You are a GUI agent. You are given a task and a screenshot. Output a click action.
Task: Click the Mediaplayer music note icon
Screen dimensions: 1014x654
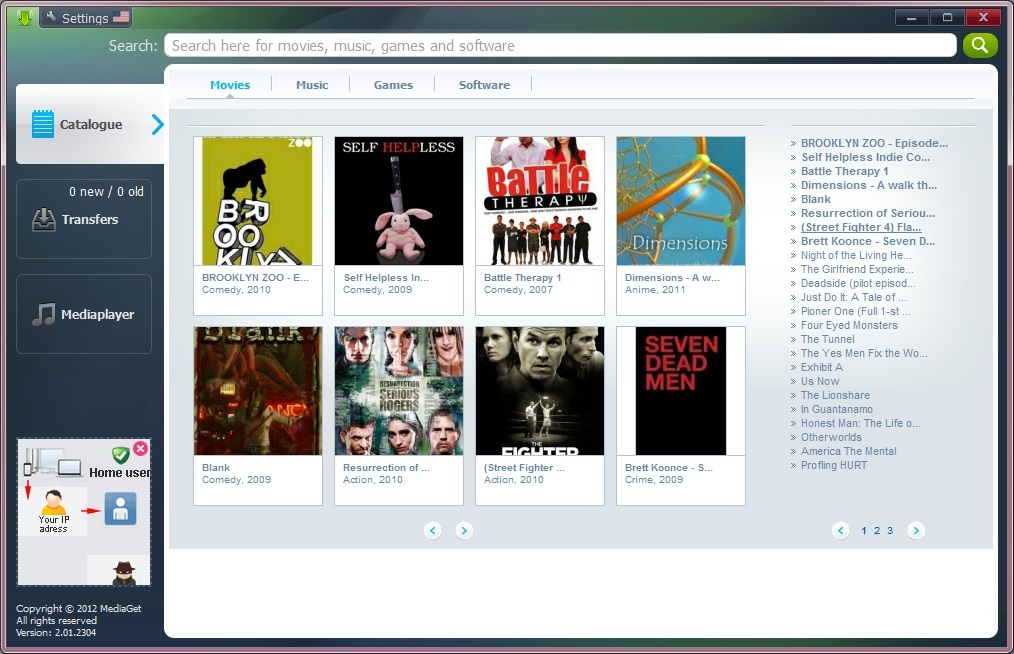(x=43, y=314)
